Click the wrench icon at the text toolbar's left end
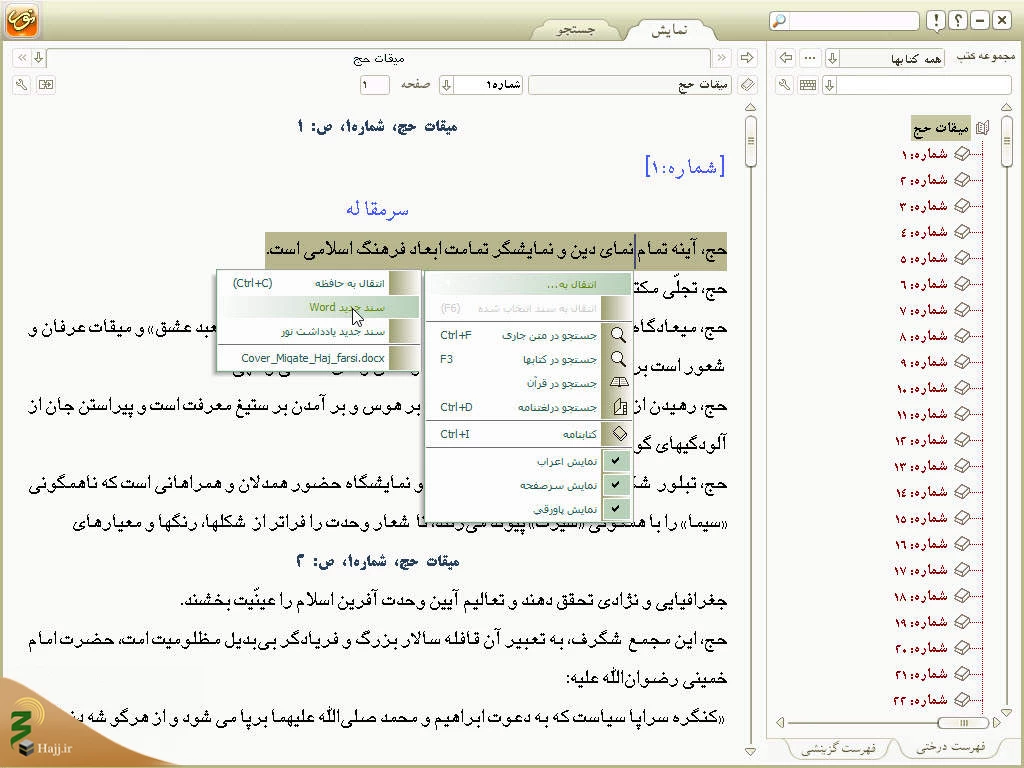Viewport: 1024px width, 768px height. (x=22, y=85)
